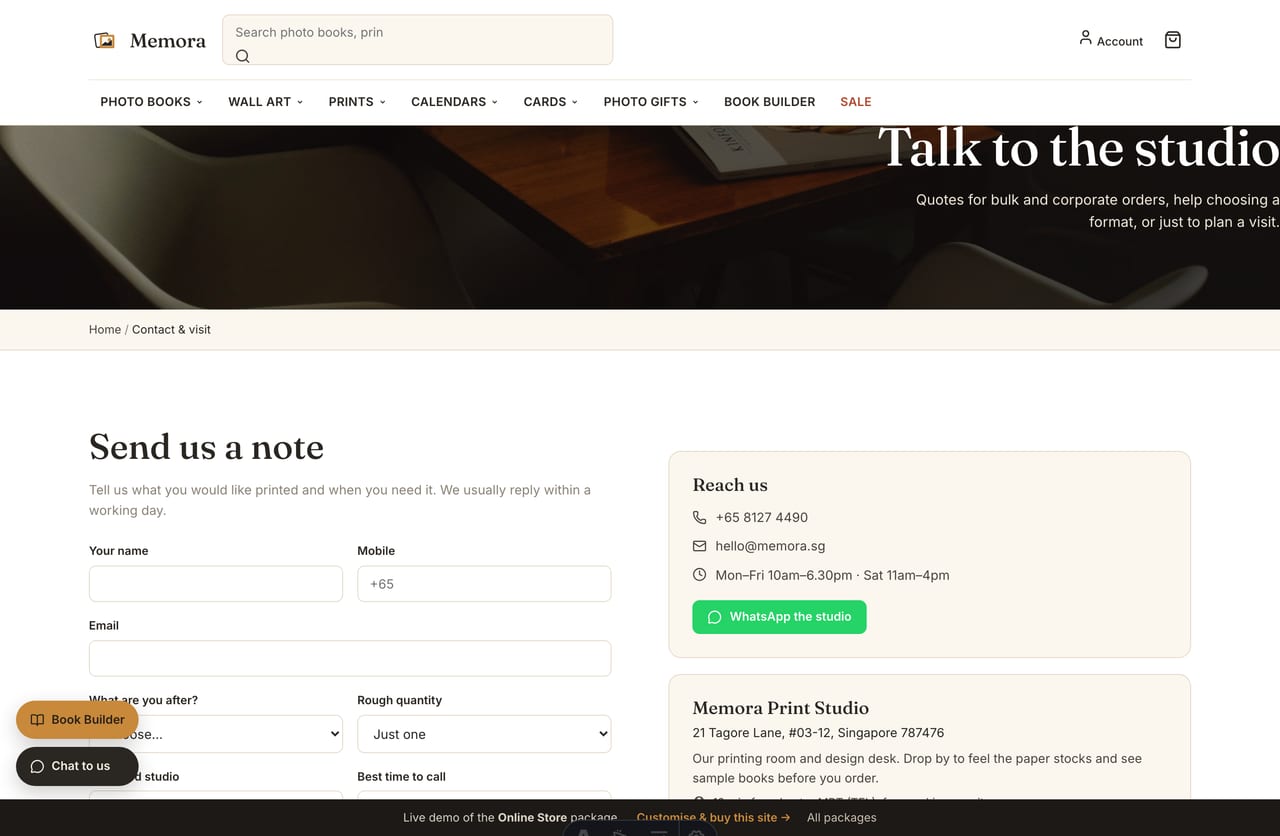Open Book Builder in the navigation

tap(769, 102)
